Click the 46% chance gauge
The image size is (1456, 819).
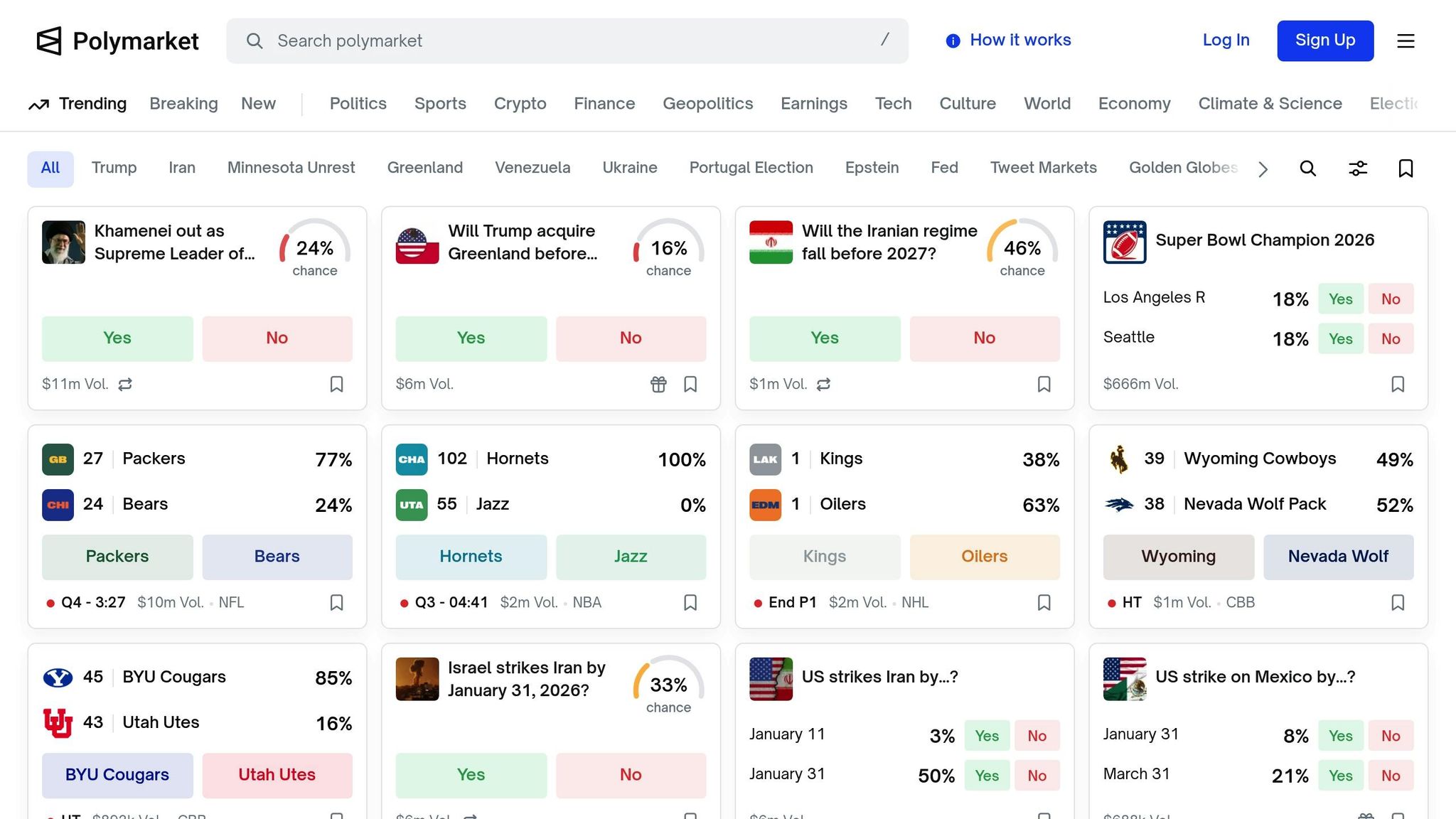click(1022, 249)
